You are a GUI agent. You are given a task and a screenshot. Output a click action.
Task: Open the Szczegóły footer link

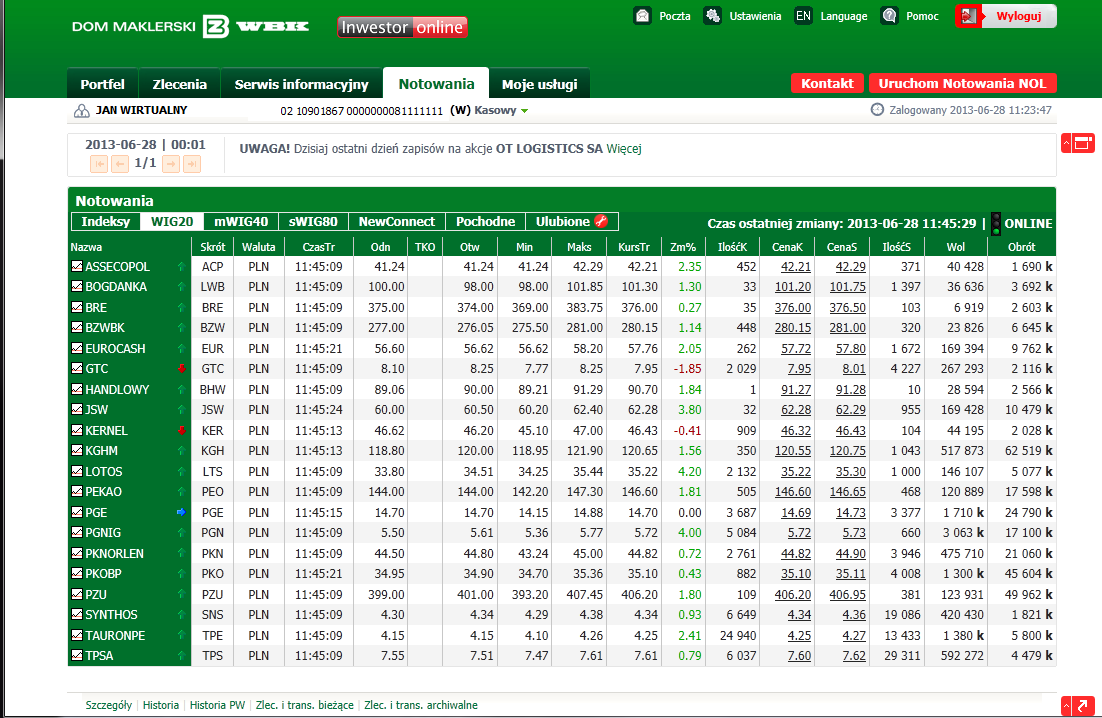point(109,705)
